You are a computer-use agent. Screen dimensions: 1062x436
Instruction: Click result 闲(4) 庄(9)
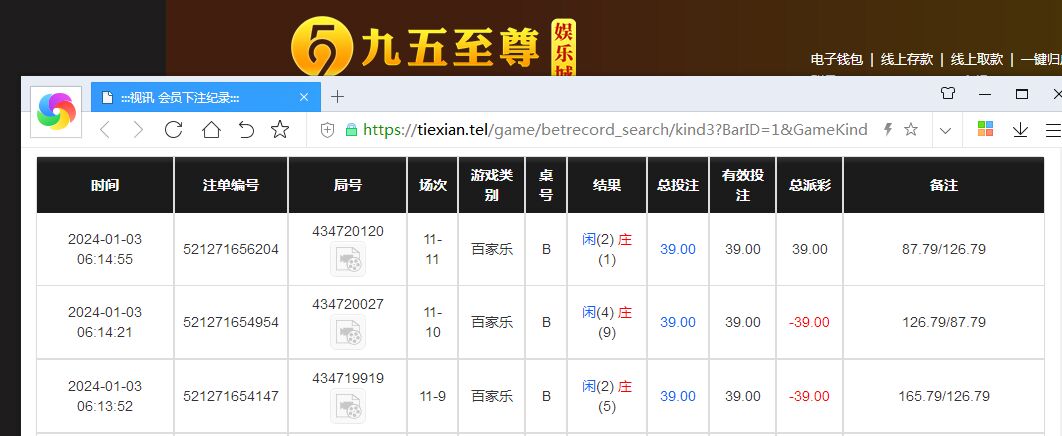607,322
